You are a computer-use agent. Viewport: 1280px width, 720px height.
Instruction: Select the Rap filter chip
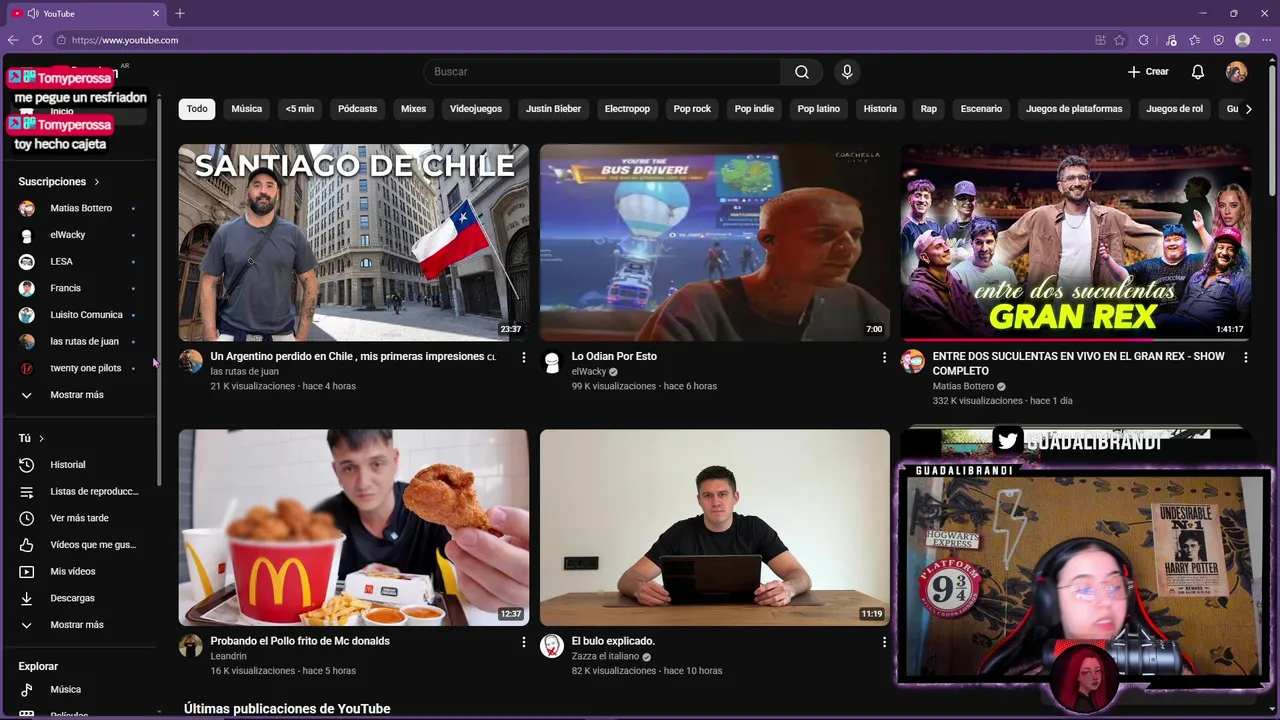pyautogui.click(x=929, y=109)
